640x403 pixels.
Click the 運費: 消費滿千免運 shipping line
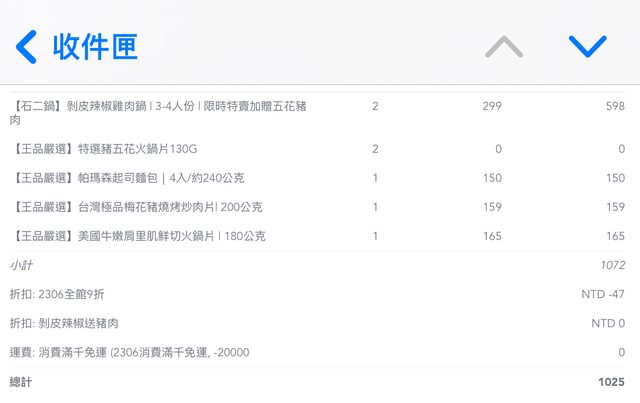click(x=130, y=352)
